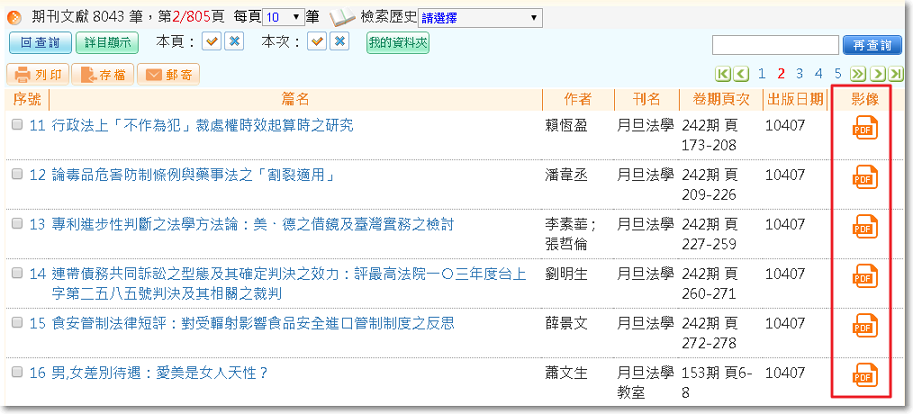Go to page 3 of results
This screenshot has width=913, height=414.
800,74
